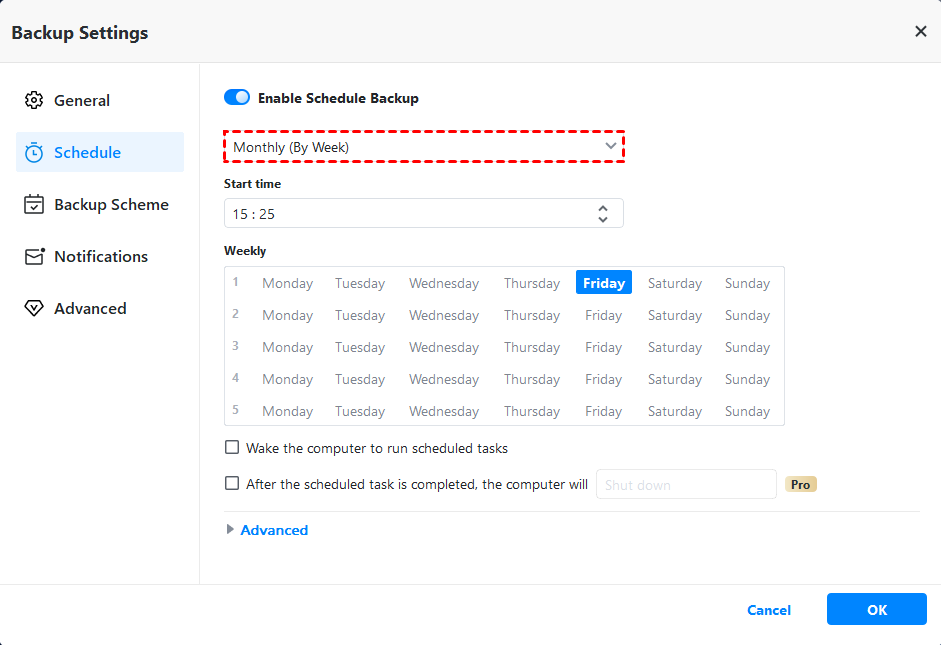
Task: Click the Schedule clock icon
Action: [34, 153]
